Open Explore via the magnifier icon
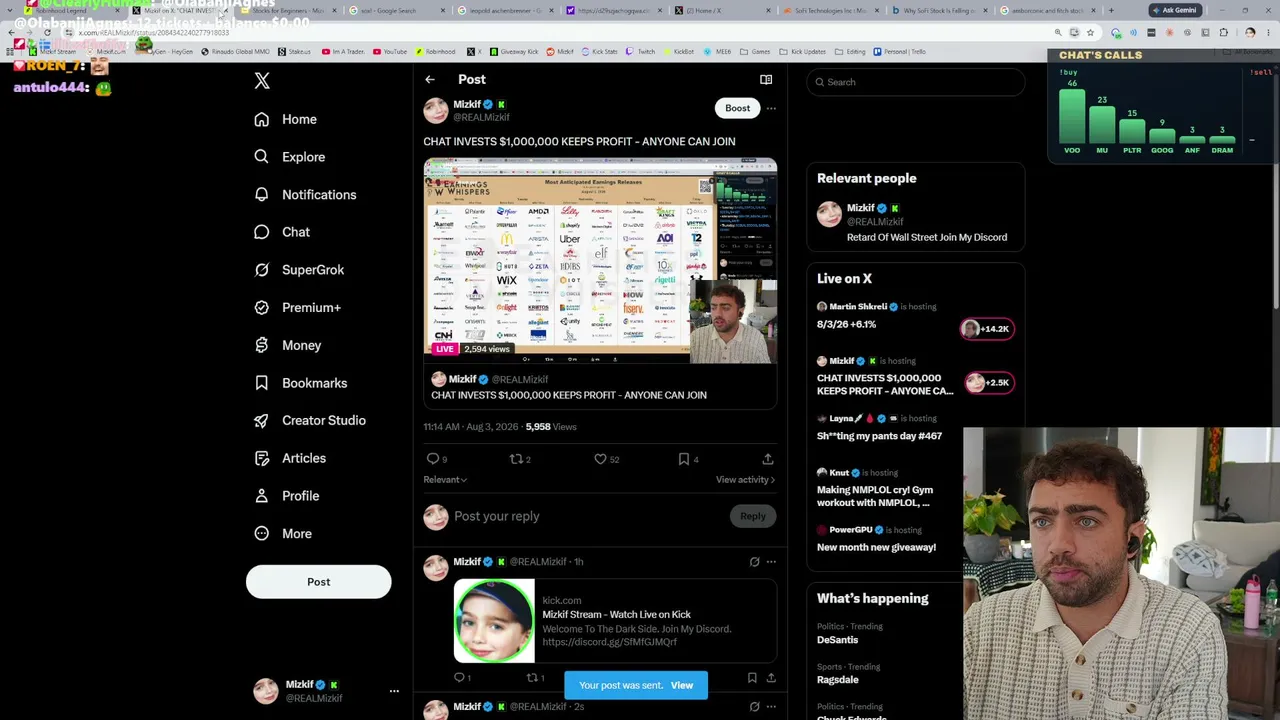The width and height of the screenshot is (1280, 720). [262, 157]
